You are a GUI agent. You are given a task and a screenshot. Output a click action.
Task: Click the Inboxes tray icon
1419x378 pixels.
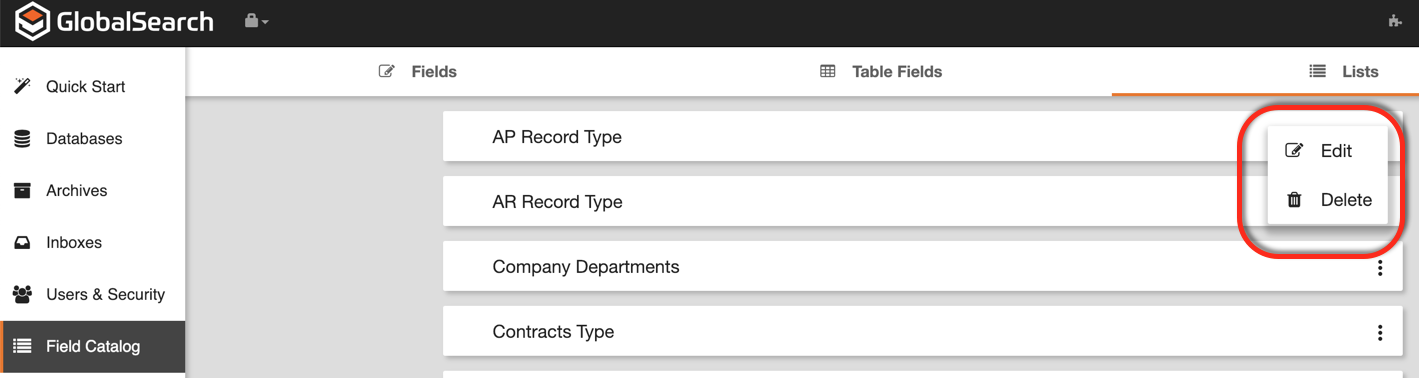(x=22, y=243)
